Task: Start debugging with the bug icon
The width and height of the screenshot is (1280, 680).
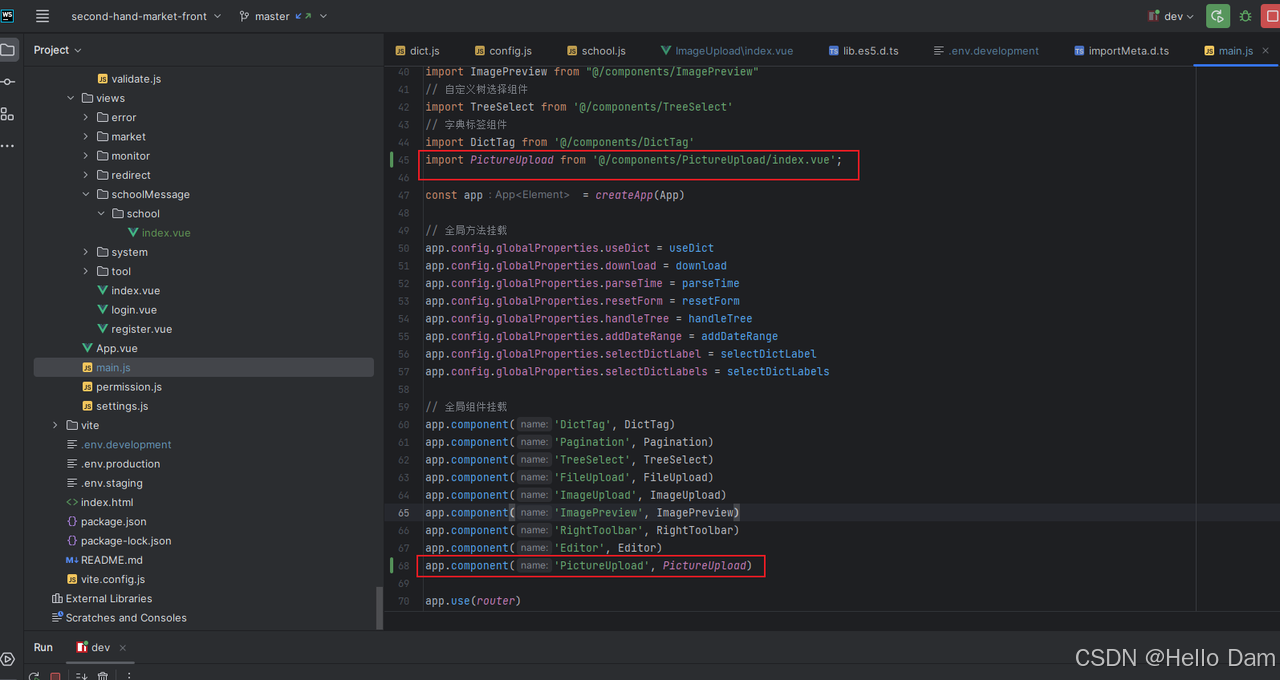Action: tap(1245, 16)
